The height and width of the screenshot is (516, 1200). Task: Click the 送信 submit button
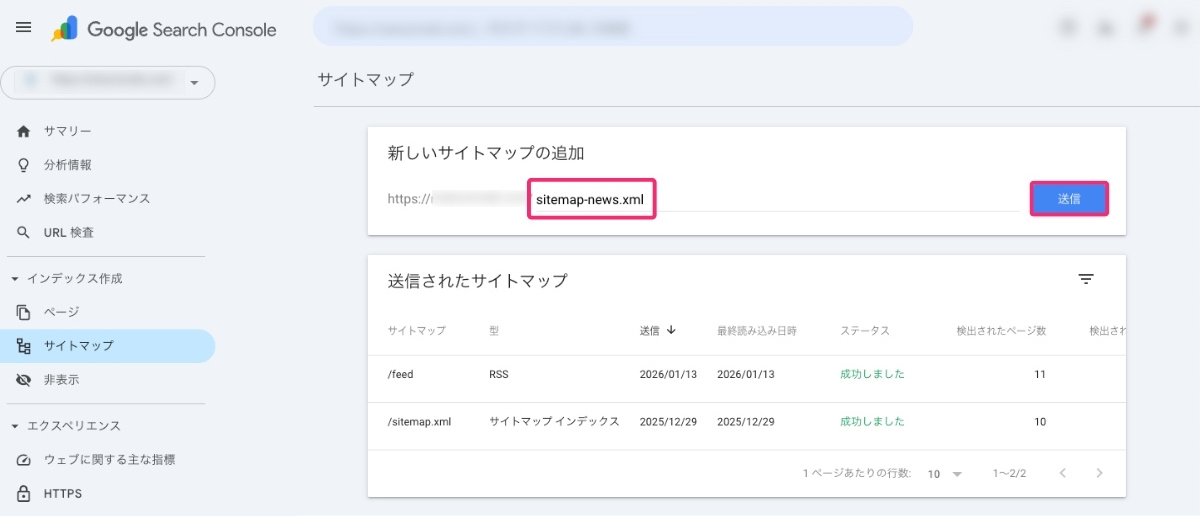(x=1069, y=199)
